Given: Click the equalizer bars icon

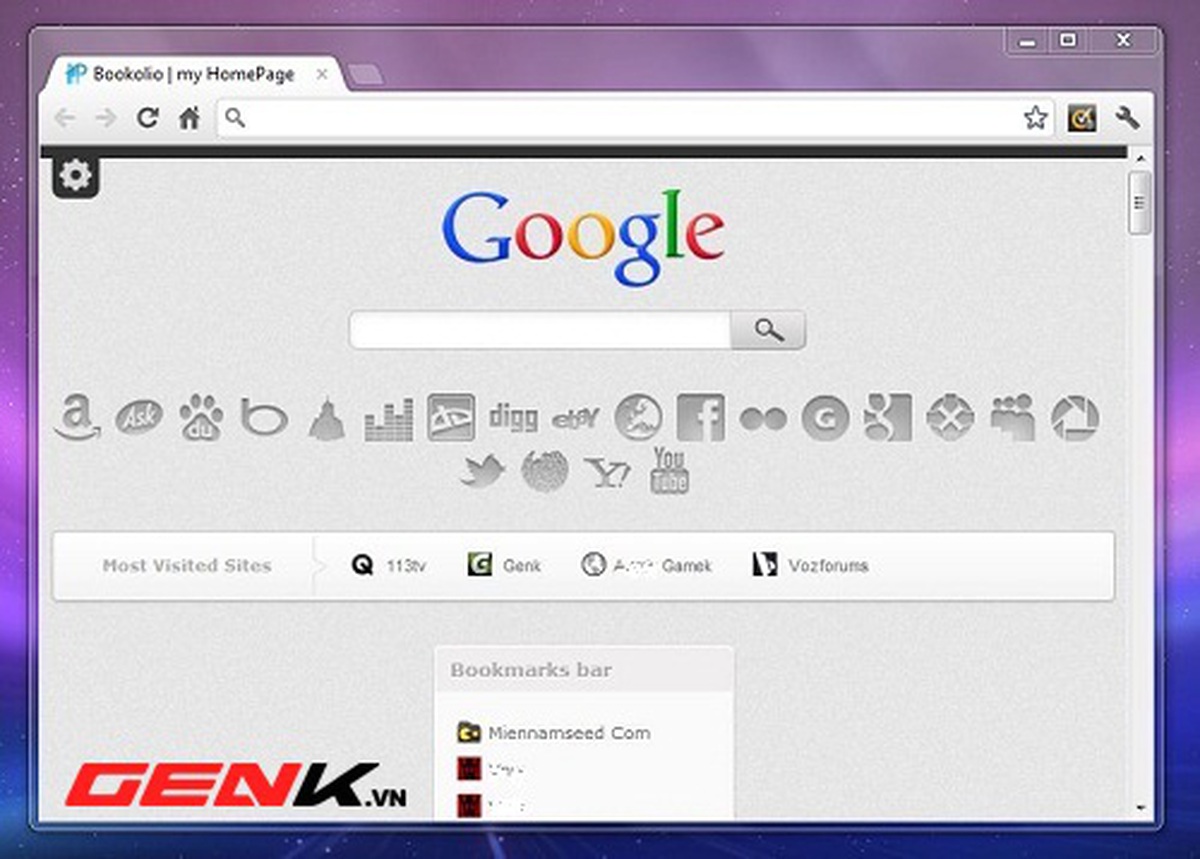Looking at the screenshot, I should pyautogui.click(x=388, y=419).
